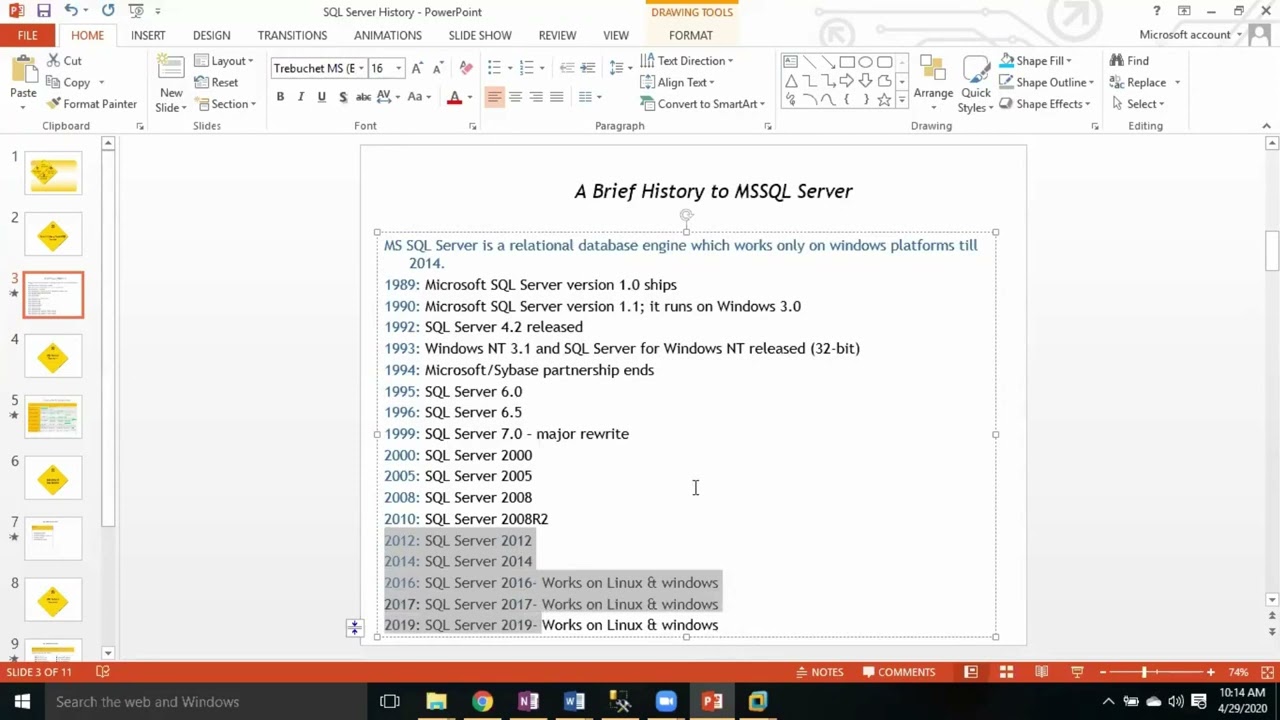Undo the last action
Viewport: 1280px width, 720px height.
[x=71, y=11]
